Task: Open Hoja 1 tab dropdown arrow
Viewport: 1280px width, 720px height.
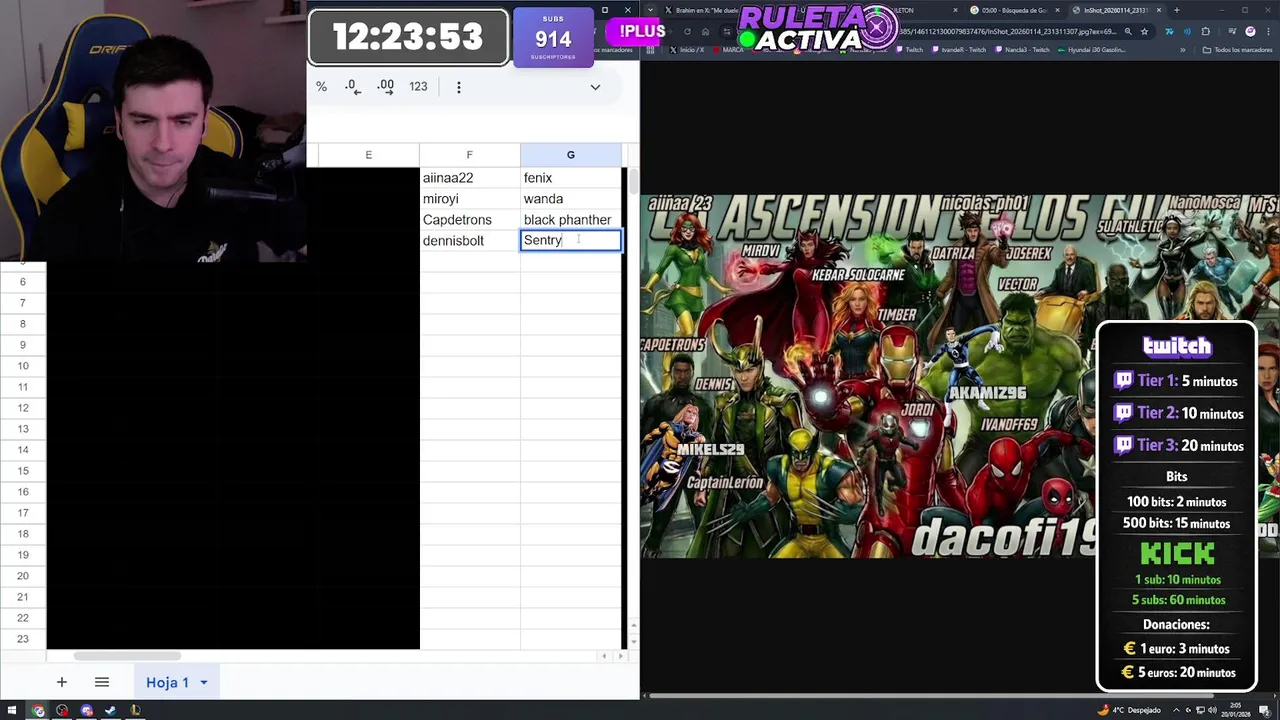Action: (x=203, y=683)
